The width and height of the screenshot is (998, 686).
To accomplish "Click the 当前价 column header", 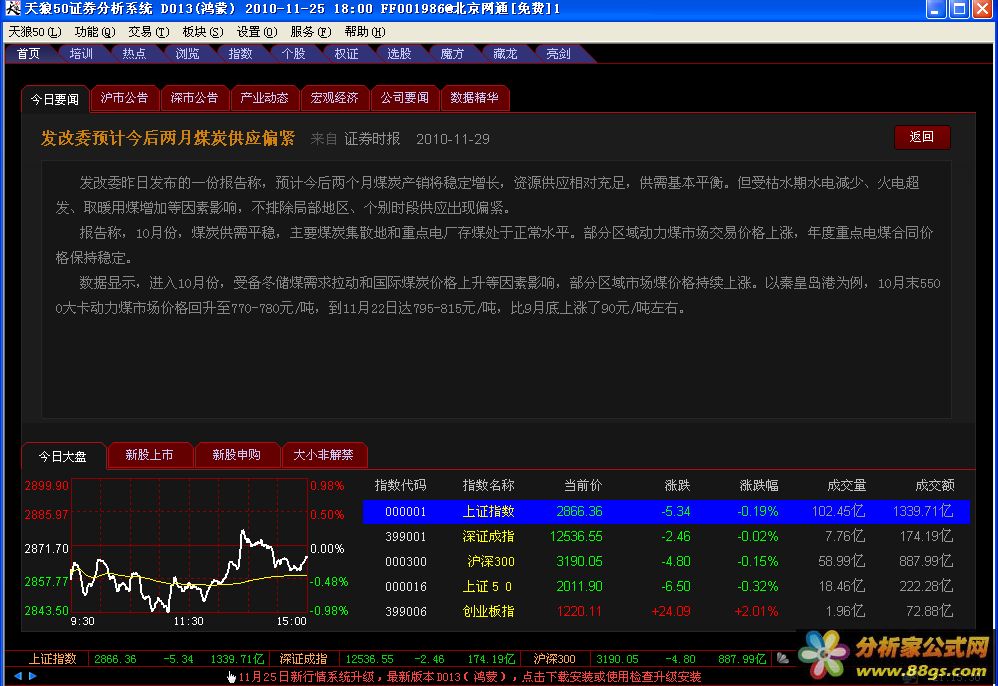I will (x=582, y=486).
